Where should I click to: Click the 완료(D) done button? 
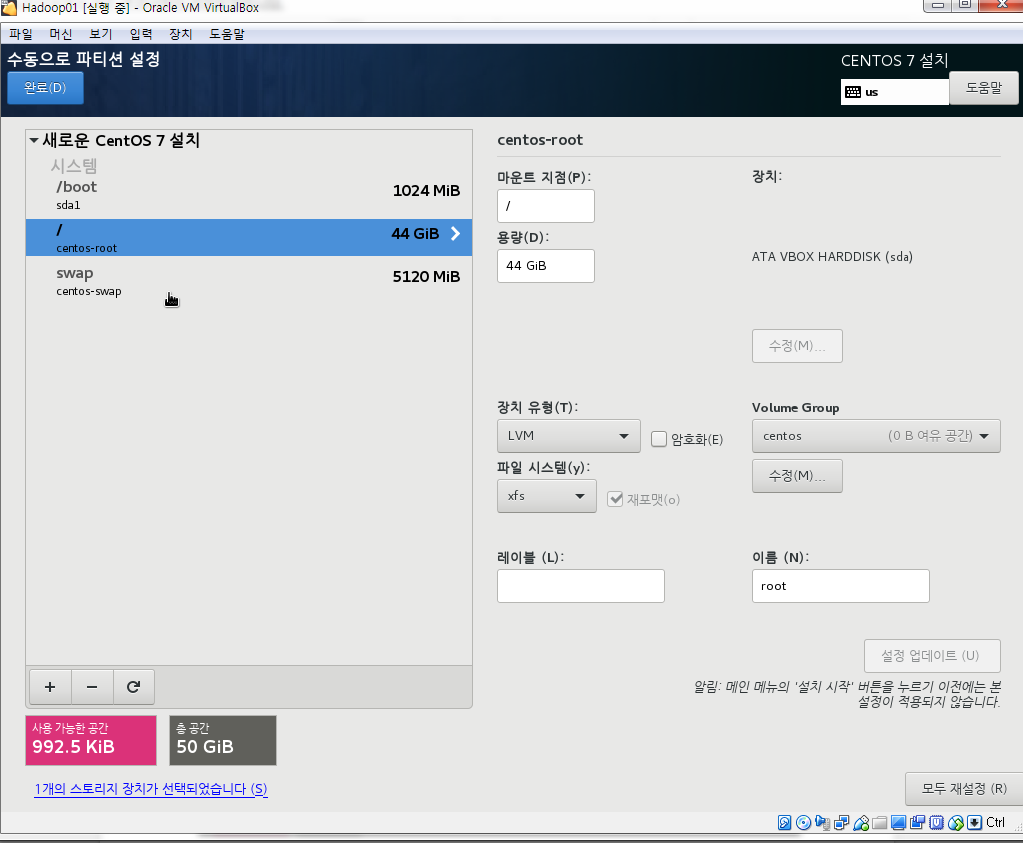pos(45,87)
